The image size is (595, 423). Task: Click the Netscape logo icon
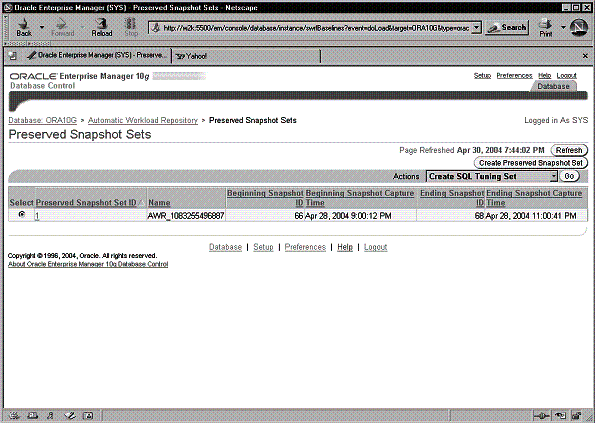coord(579,28)
